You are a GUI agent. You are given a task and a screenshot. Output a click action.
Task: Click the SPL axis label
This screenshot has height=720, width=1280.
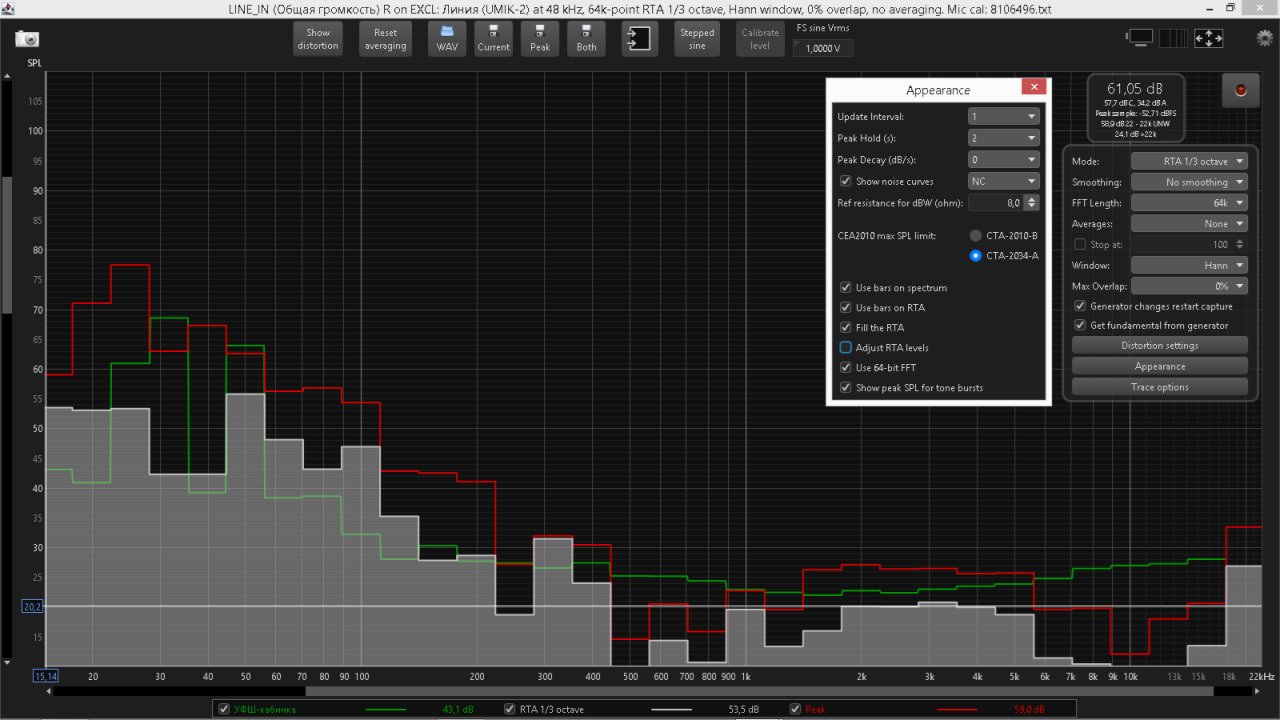[x=35, y=62]
